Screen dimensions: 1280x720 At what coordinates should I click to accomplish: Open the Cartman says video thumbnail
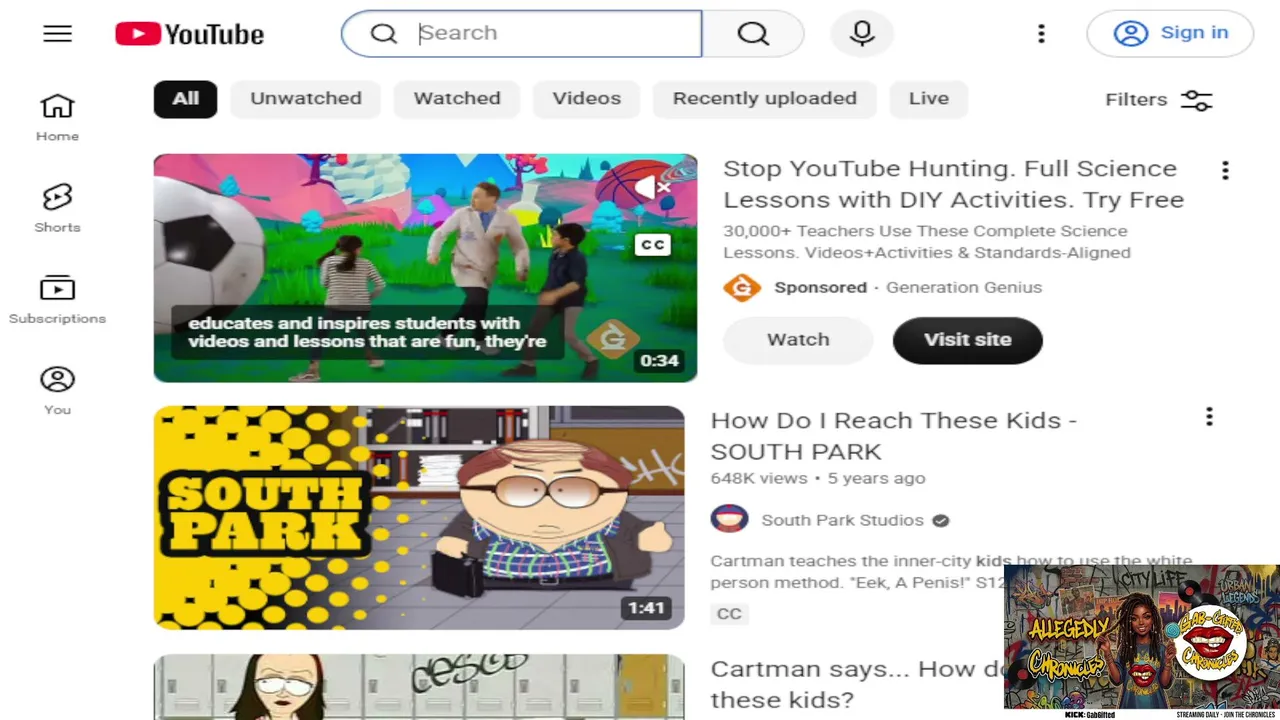(419, 687)
